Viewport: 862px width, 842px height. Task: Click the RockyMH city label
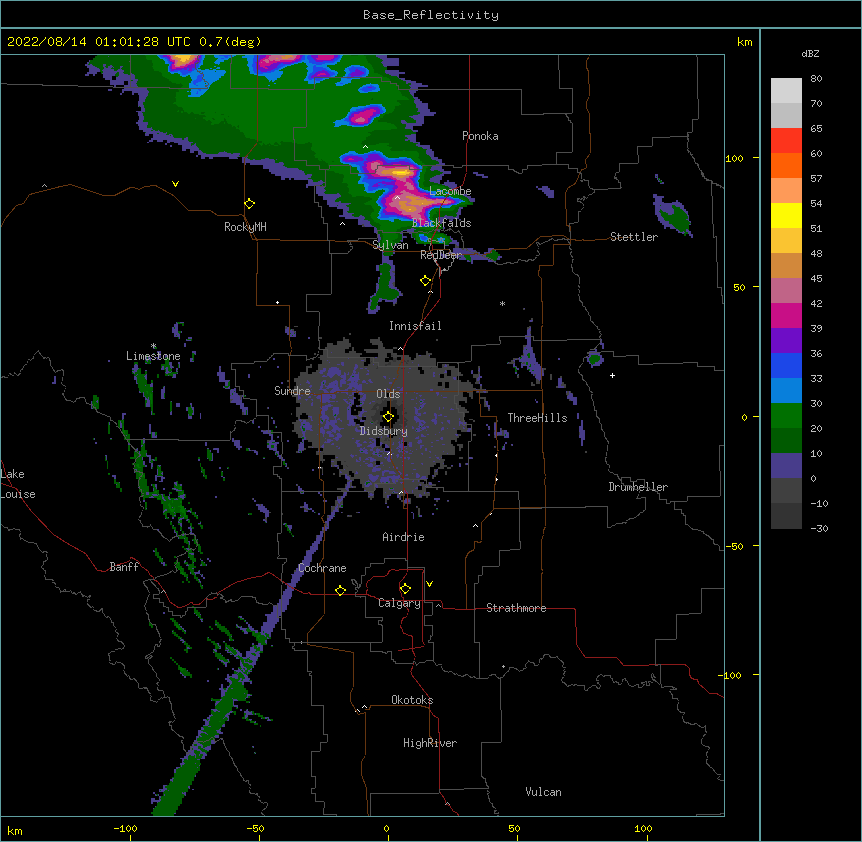245,227
